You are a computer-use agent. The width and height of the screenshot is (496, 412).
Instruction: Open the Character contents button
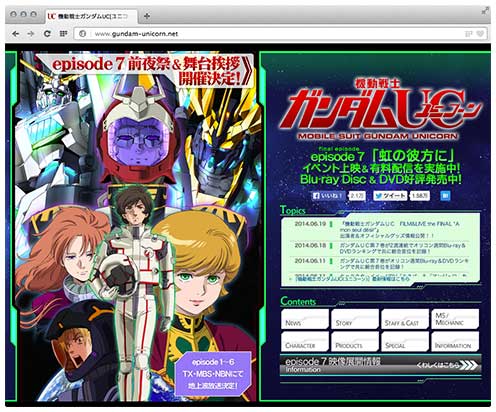(305, 341)
